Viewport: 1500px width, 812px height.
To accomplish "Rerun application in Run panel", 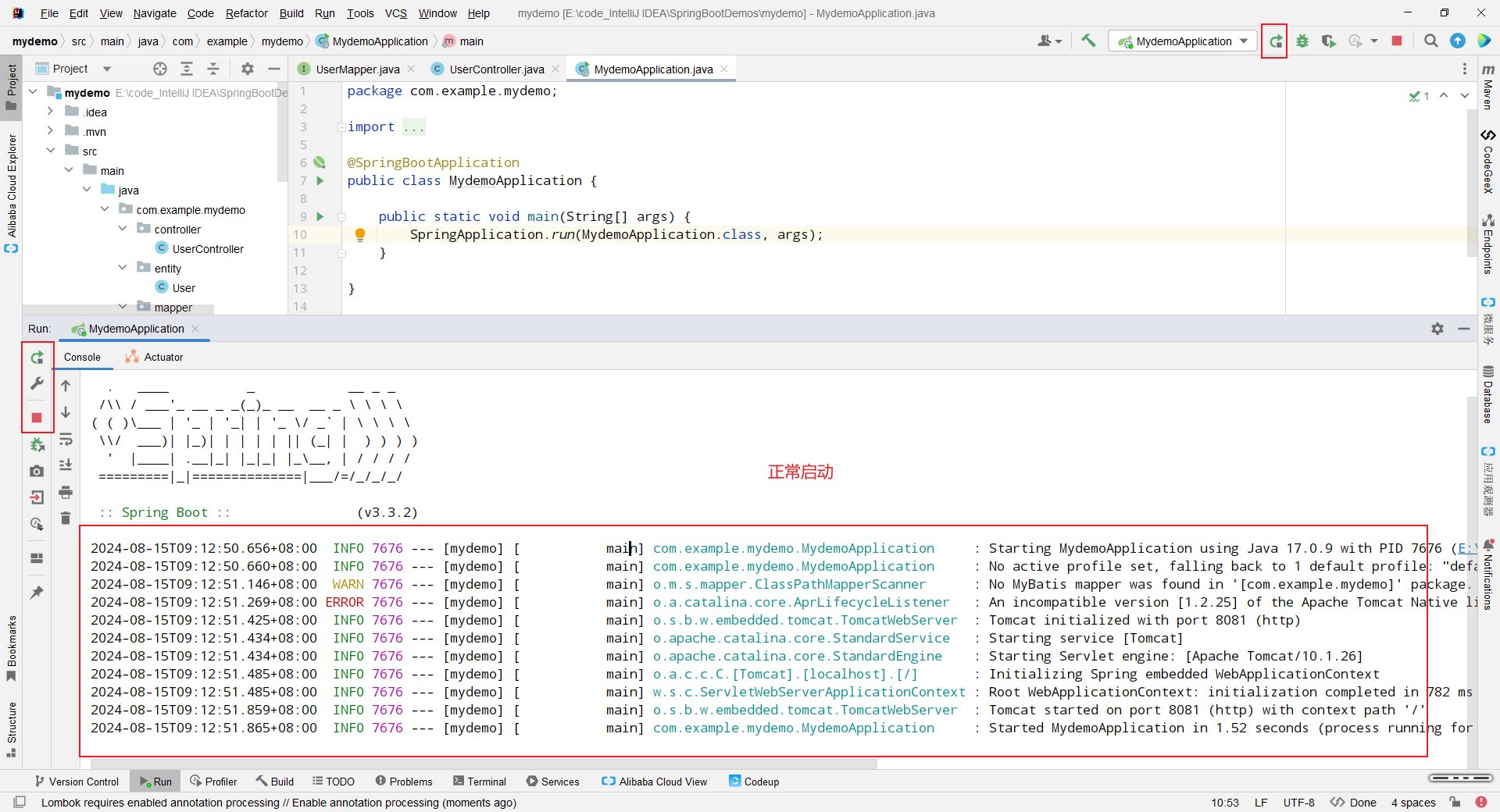I will [x=37, y=358].
